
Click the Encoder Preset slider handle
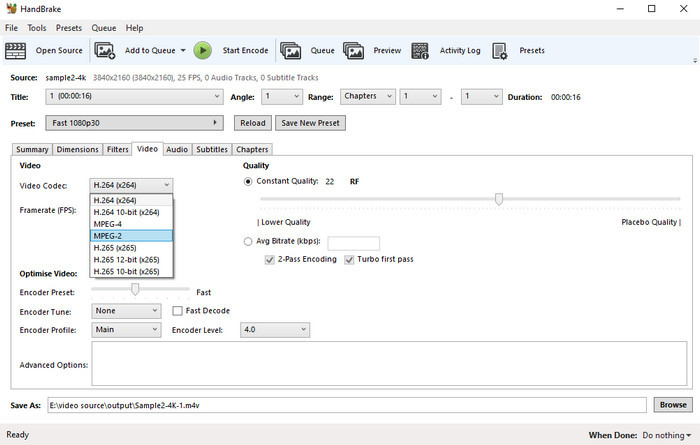pos(135,289)
